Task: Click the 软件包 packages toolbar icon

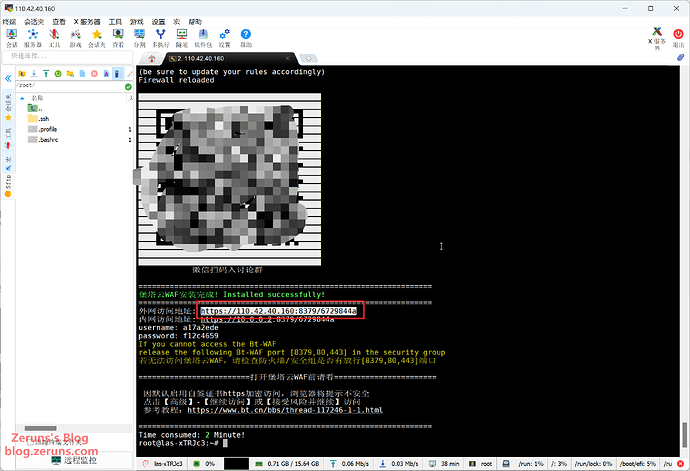Action: click(x=203, y=38)
